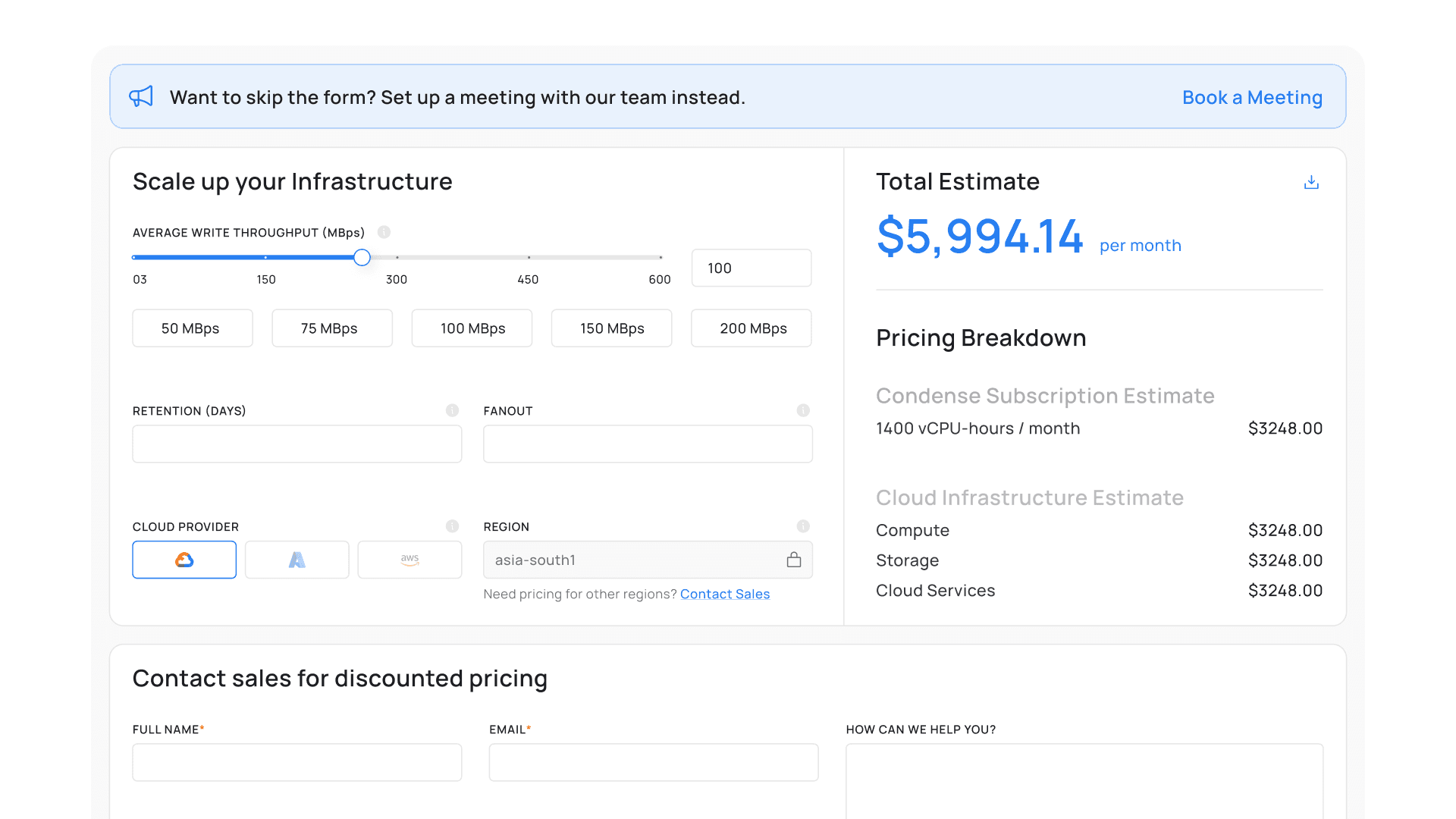Select AWS as cloud provider
The image size is (1456, 819).
pos(409,560)
